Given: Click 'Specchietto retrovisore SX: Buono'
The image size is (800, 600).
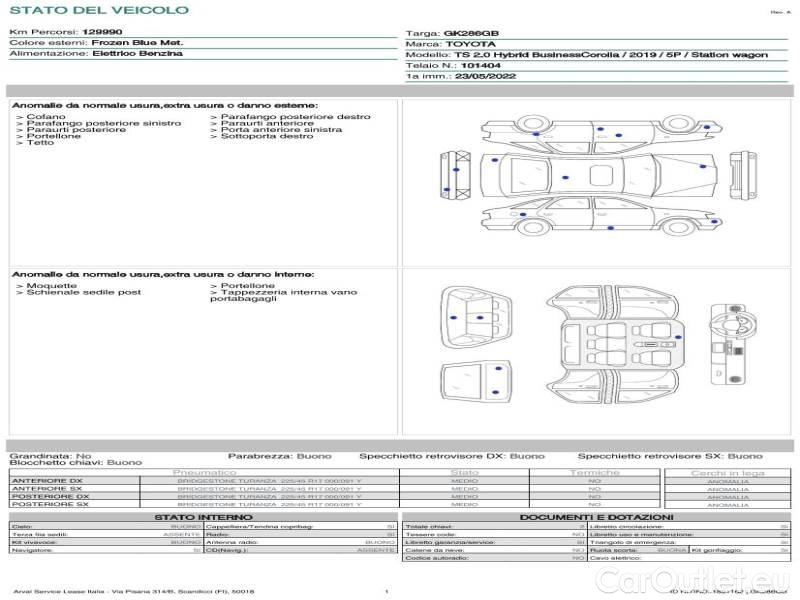Looking at the screenshot, I should pos(670,456).
